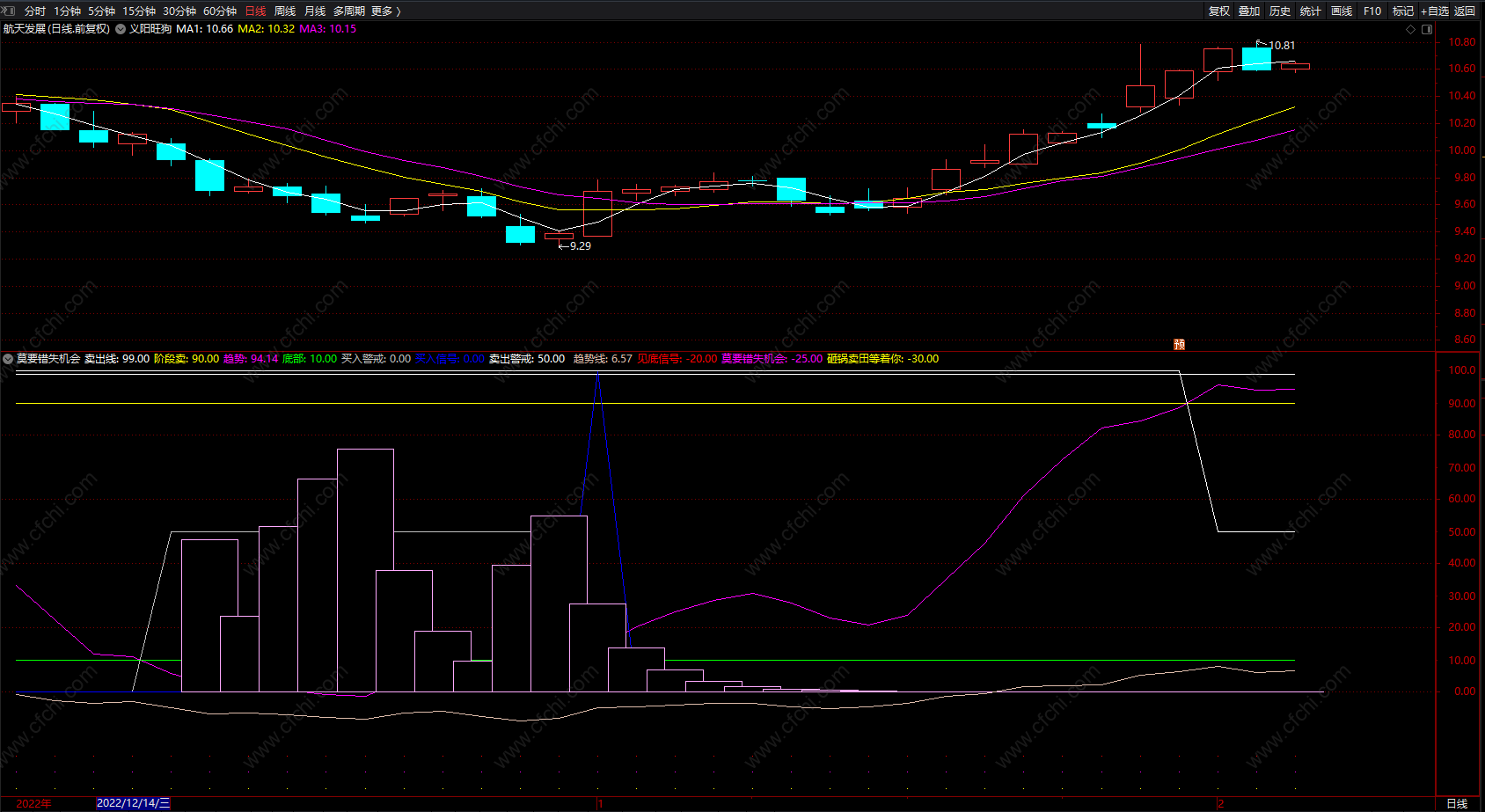This screenshot has width=1485, height=812.
Task: Click the 卖出线: 99.00 indicator value
Action: [x=117, y=359]
